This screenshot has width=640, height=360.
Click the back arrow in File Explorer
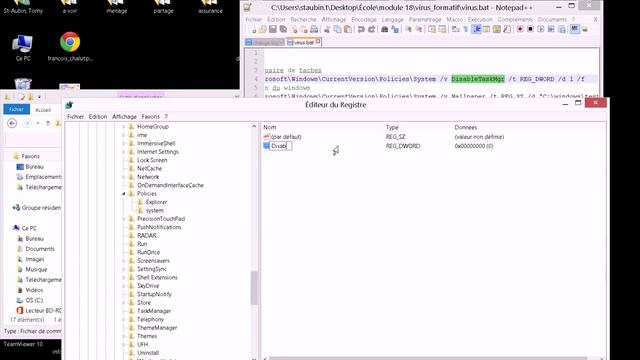point(12,123)
